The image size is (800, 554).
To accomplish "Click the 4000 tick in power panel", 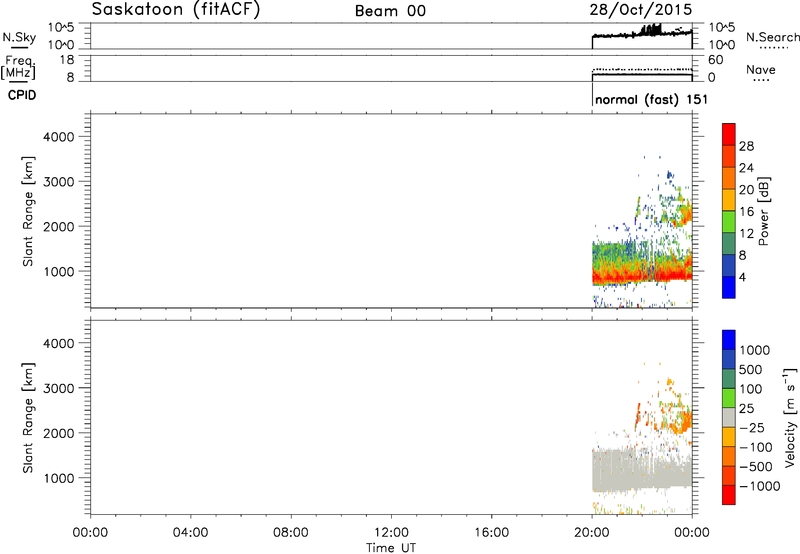I will pos(59,137).
